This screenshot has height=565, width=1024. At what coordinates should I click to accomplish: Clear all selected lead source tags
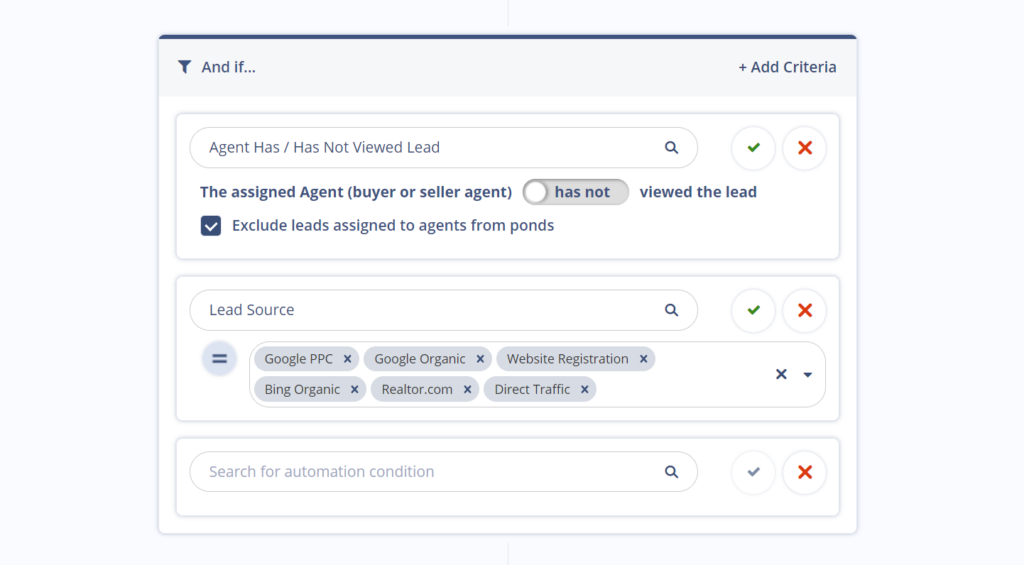[781, 374]
